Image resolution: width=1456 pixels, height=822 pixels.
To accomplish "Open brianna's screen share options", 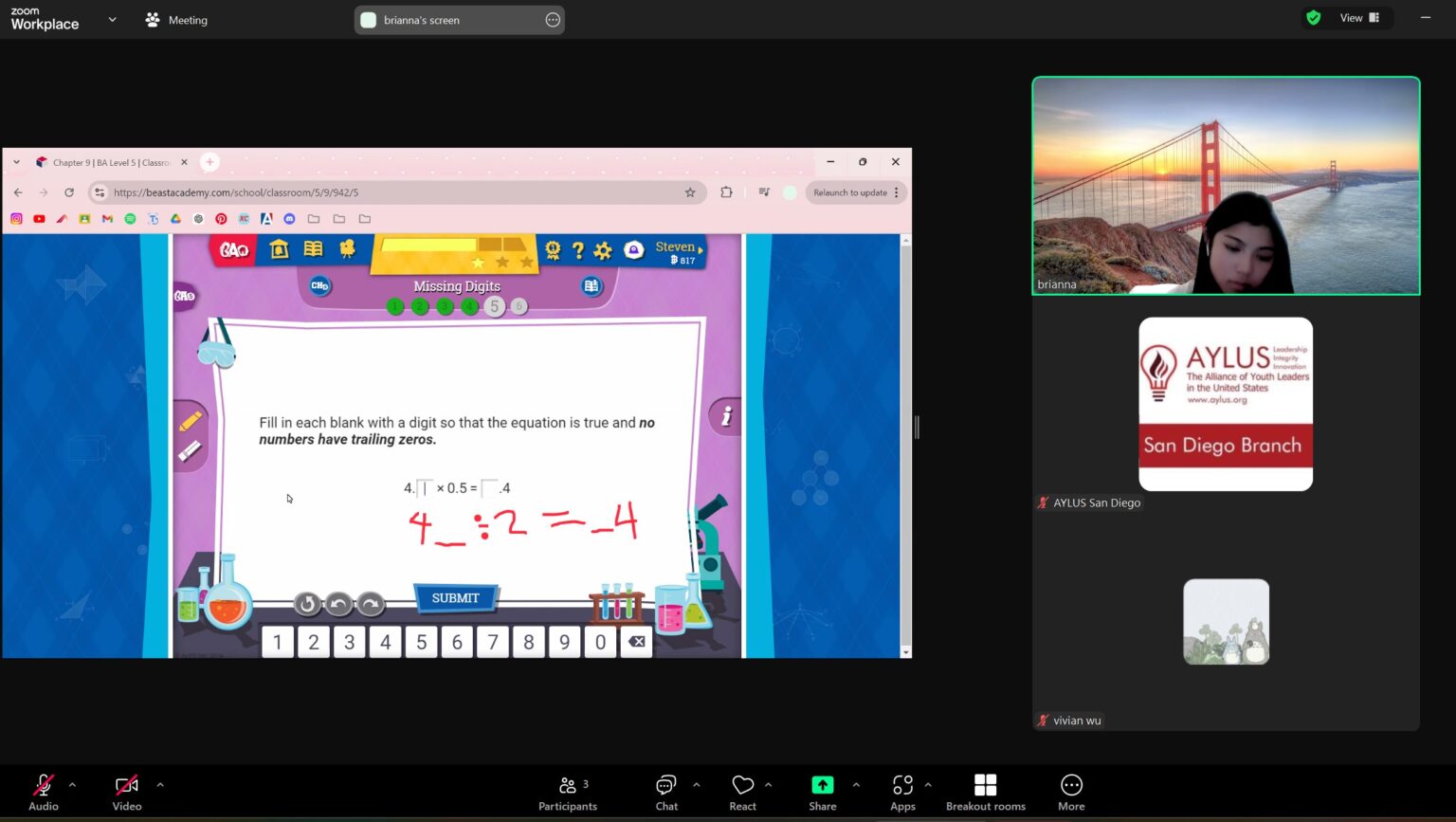I will tap(553, 20).
